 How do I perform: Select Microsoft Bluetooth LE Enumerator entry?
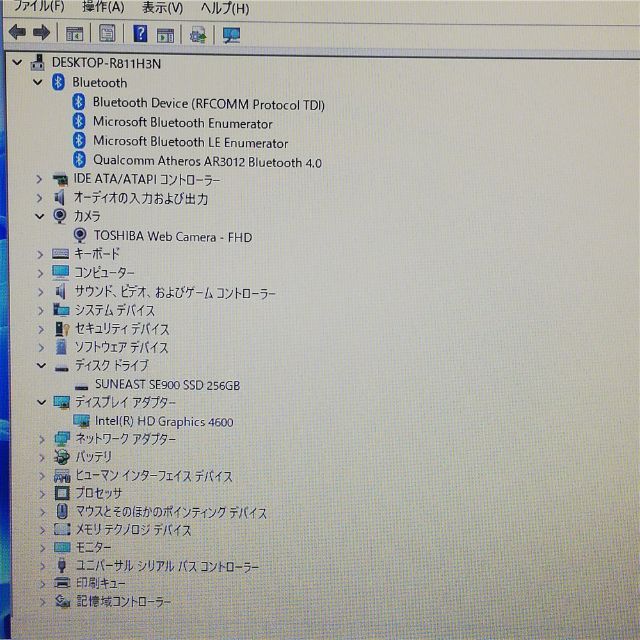[191, 142]
